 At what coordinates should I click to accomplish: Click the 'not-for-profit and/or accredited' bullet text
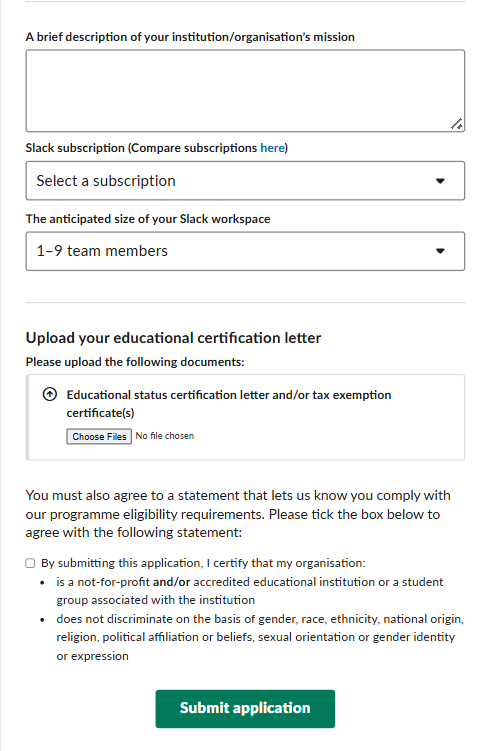click(249, 591)
